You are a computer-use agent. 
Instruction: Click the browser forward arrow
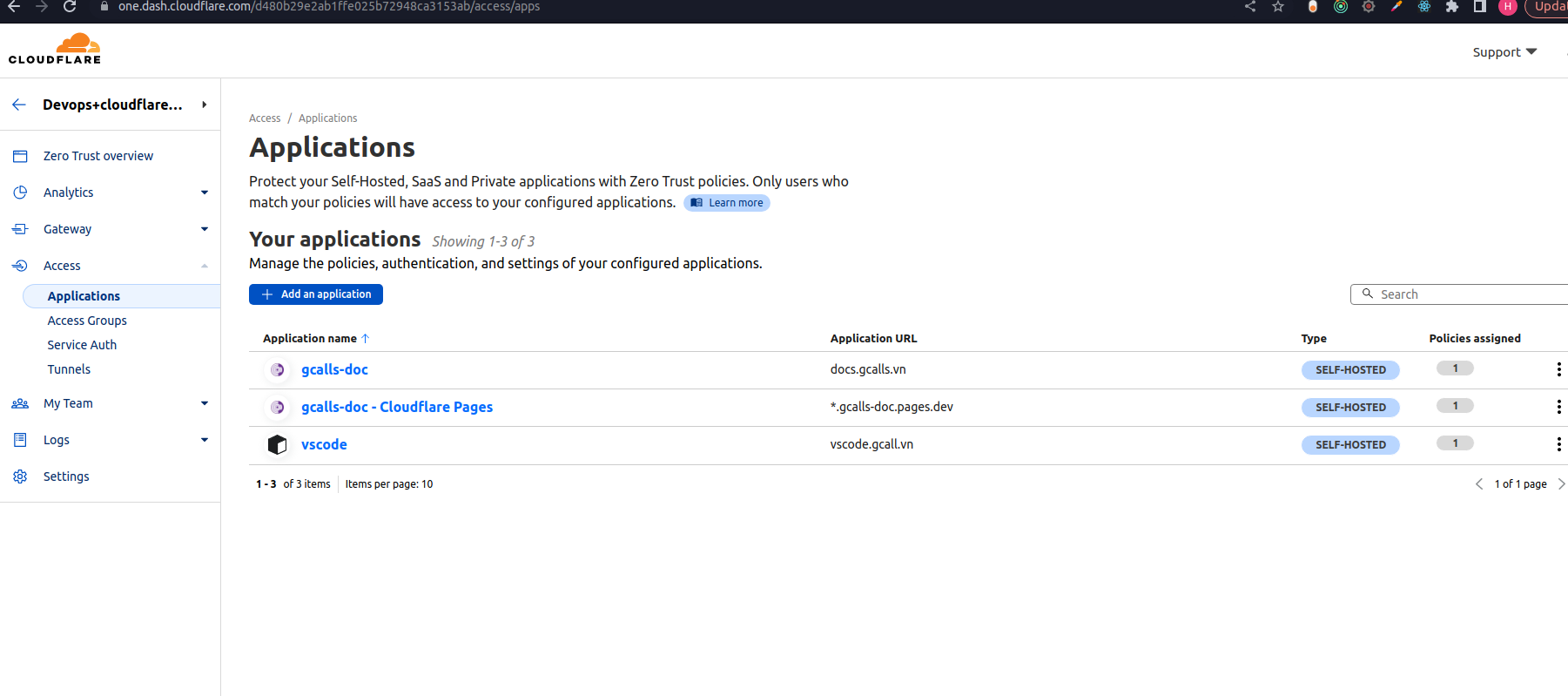pyautogui.click(x=42, y=7)
